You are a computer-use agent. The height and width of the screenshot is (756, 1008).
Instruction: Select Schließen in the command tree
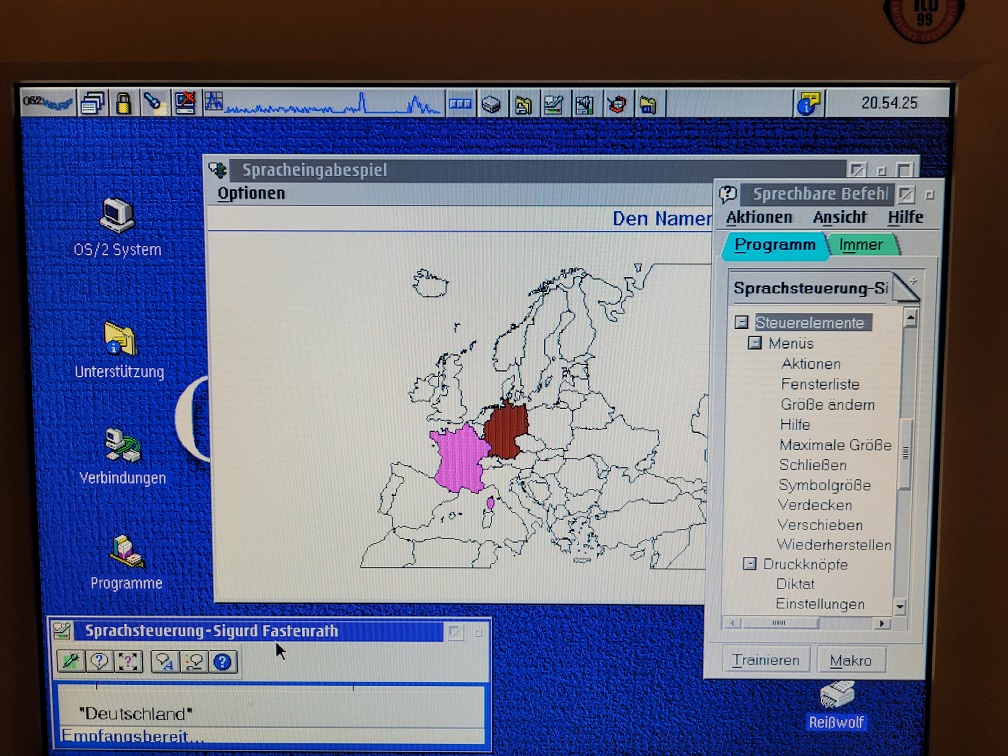click(x=813, y=465)
